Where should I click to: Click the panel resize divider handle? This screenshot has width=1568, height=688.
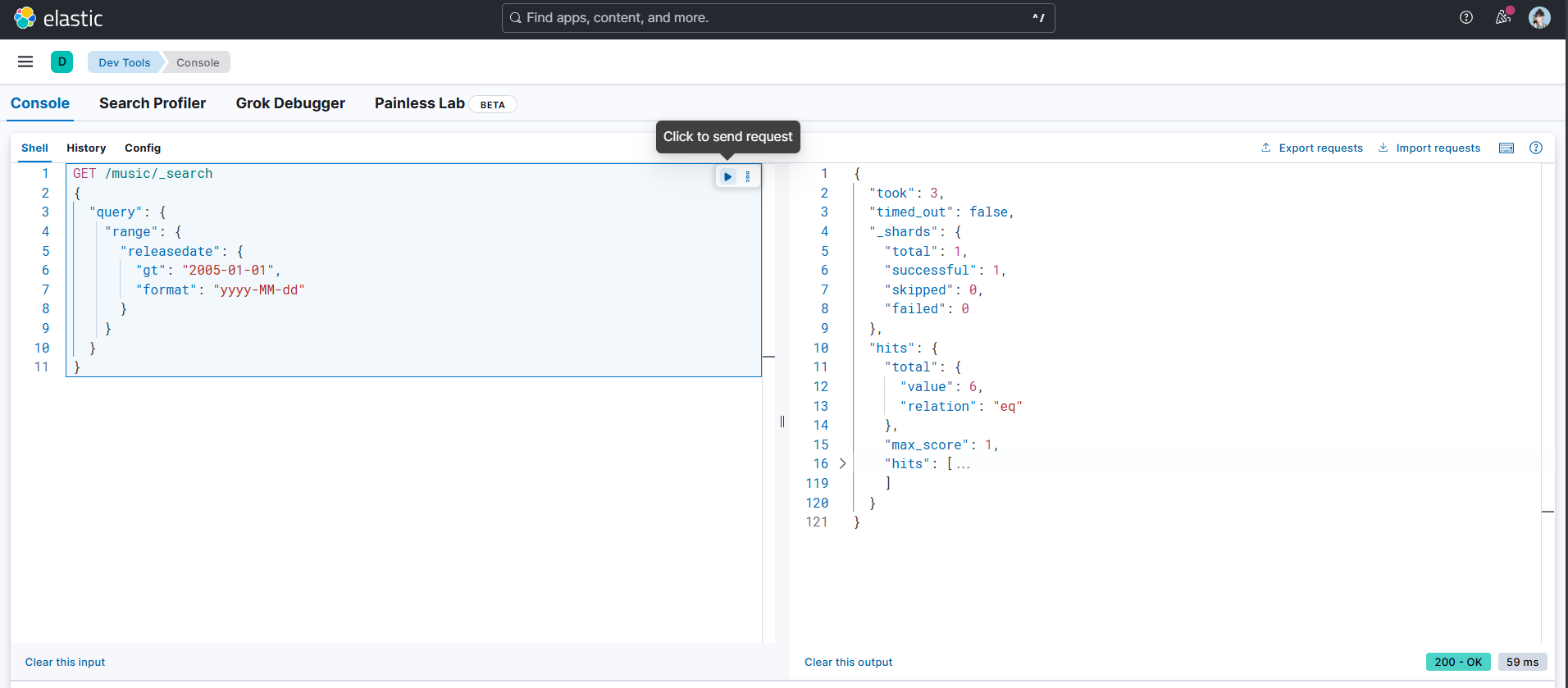782,421
